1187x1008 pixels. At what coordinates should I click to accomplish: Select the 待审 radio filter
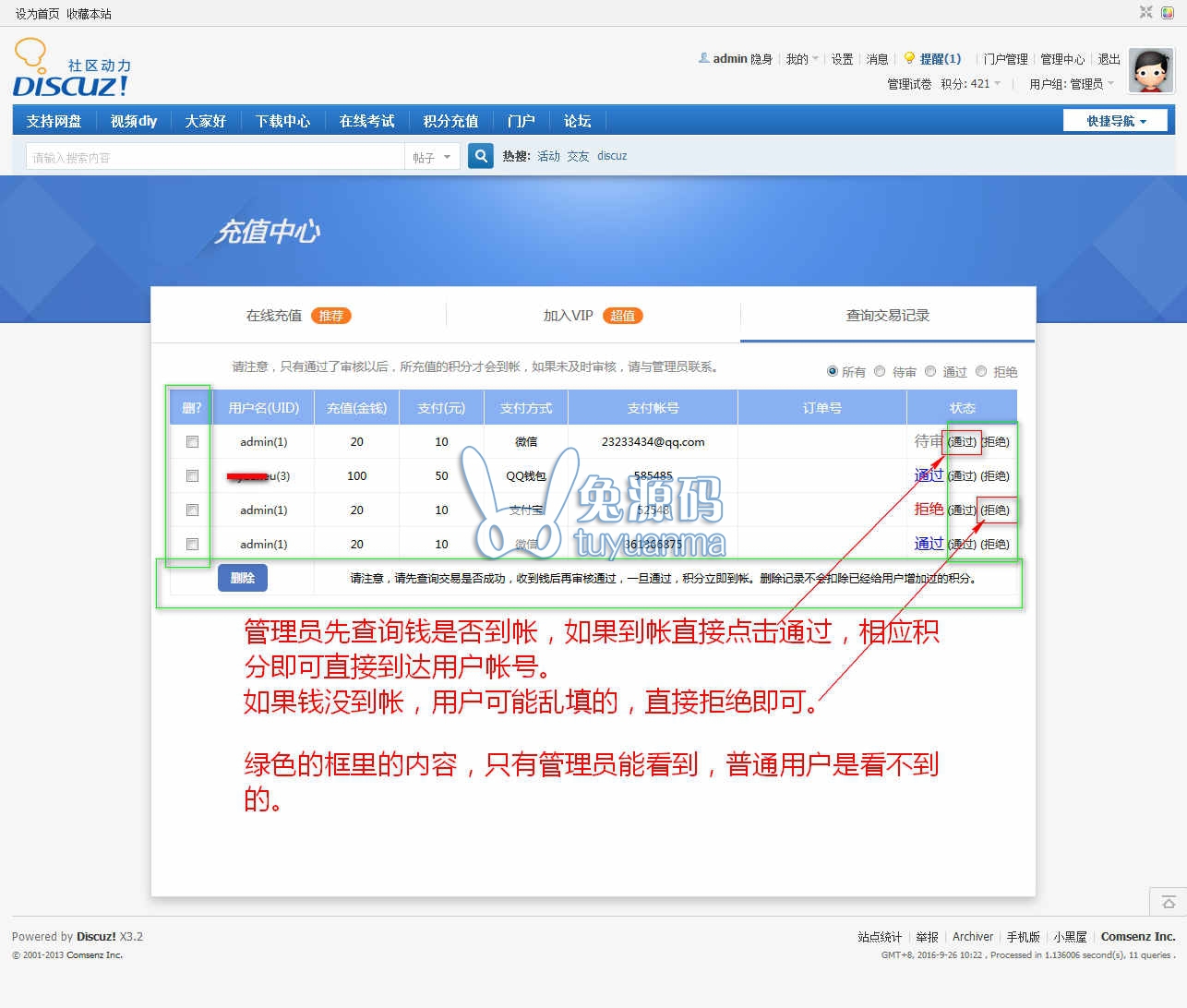(x=880, y=371)
